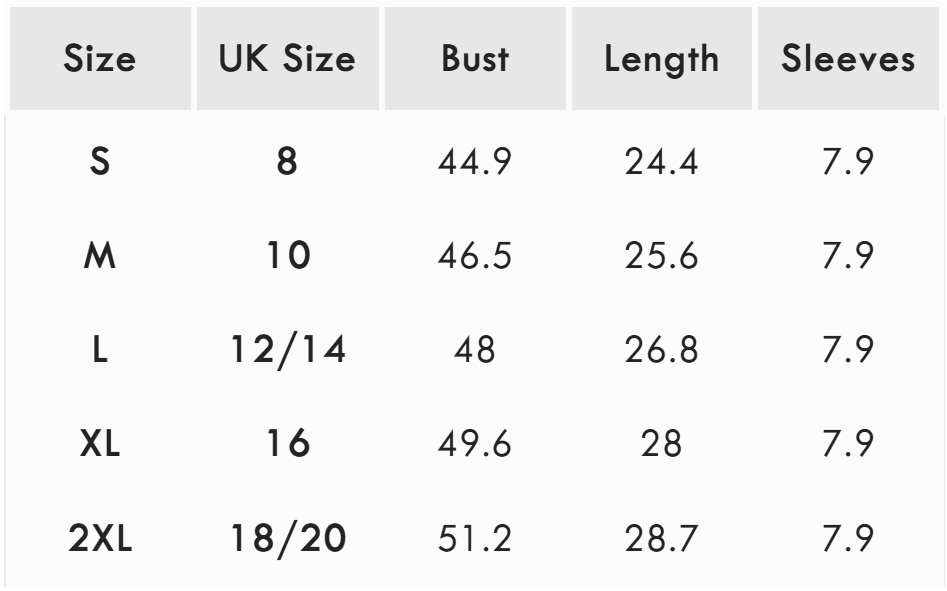Select length value 26.8
Viewport: 947px width, 591px height.
[x=661, y=351]
